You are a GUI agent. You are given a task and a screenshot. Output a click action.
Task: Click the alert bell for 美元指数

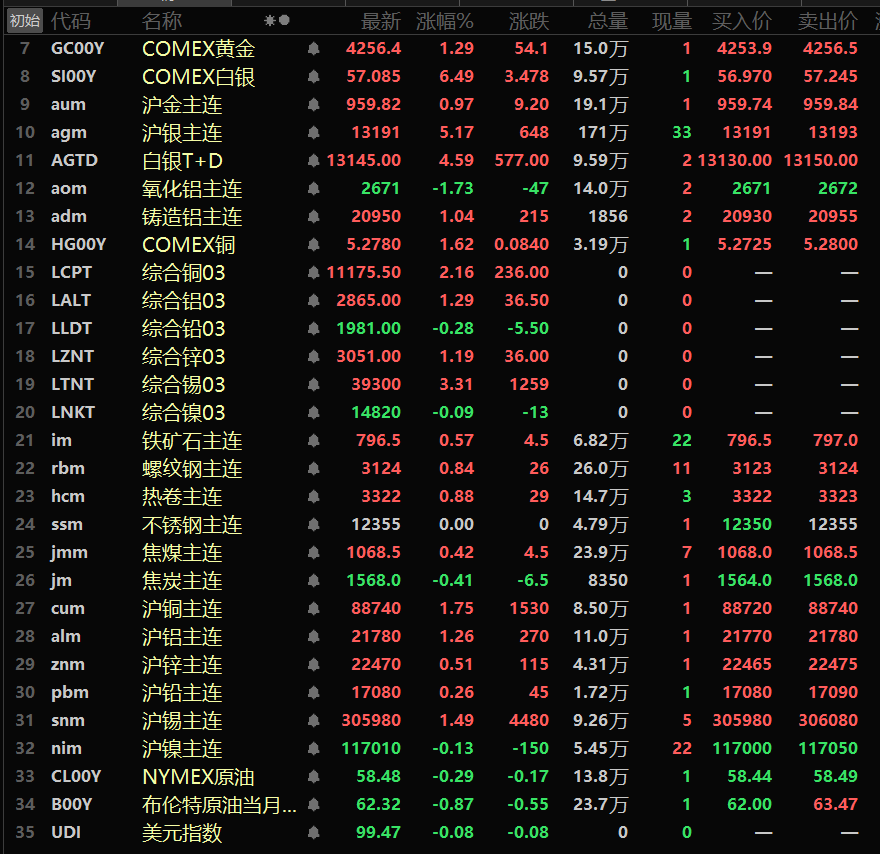[313, 832]
